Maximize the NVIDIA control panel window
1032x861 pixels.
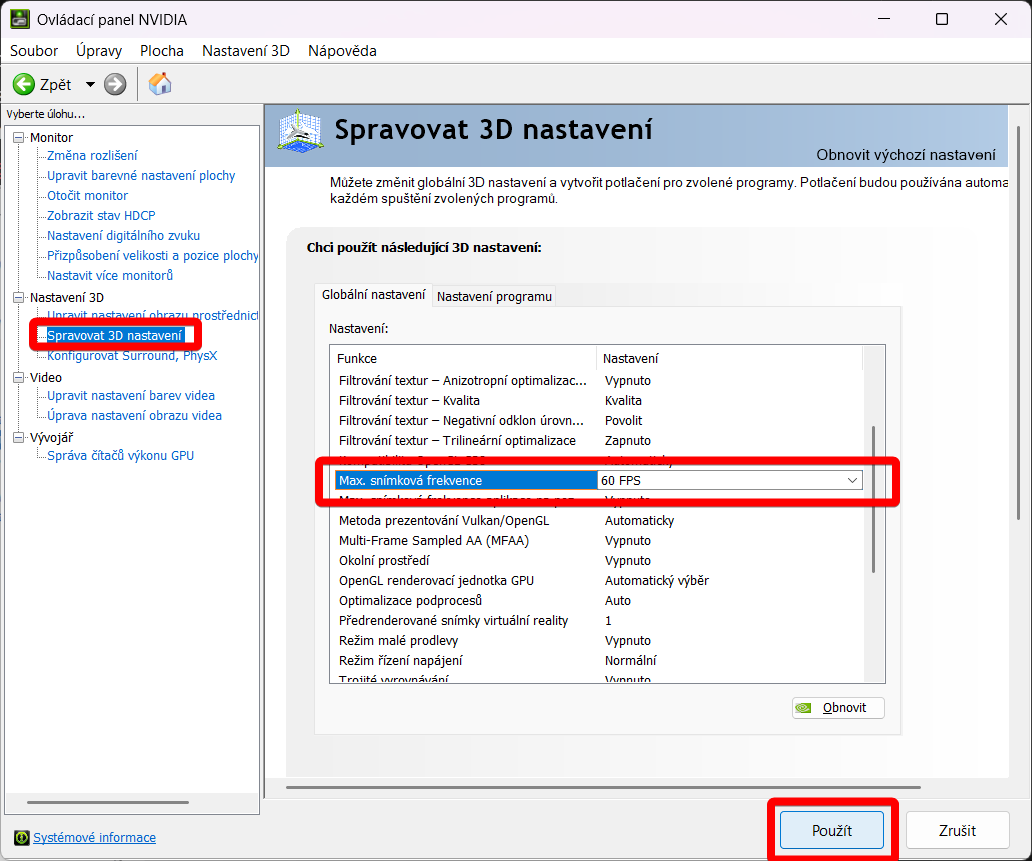coord(942,19)
